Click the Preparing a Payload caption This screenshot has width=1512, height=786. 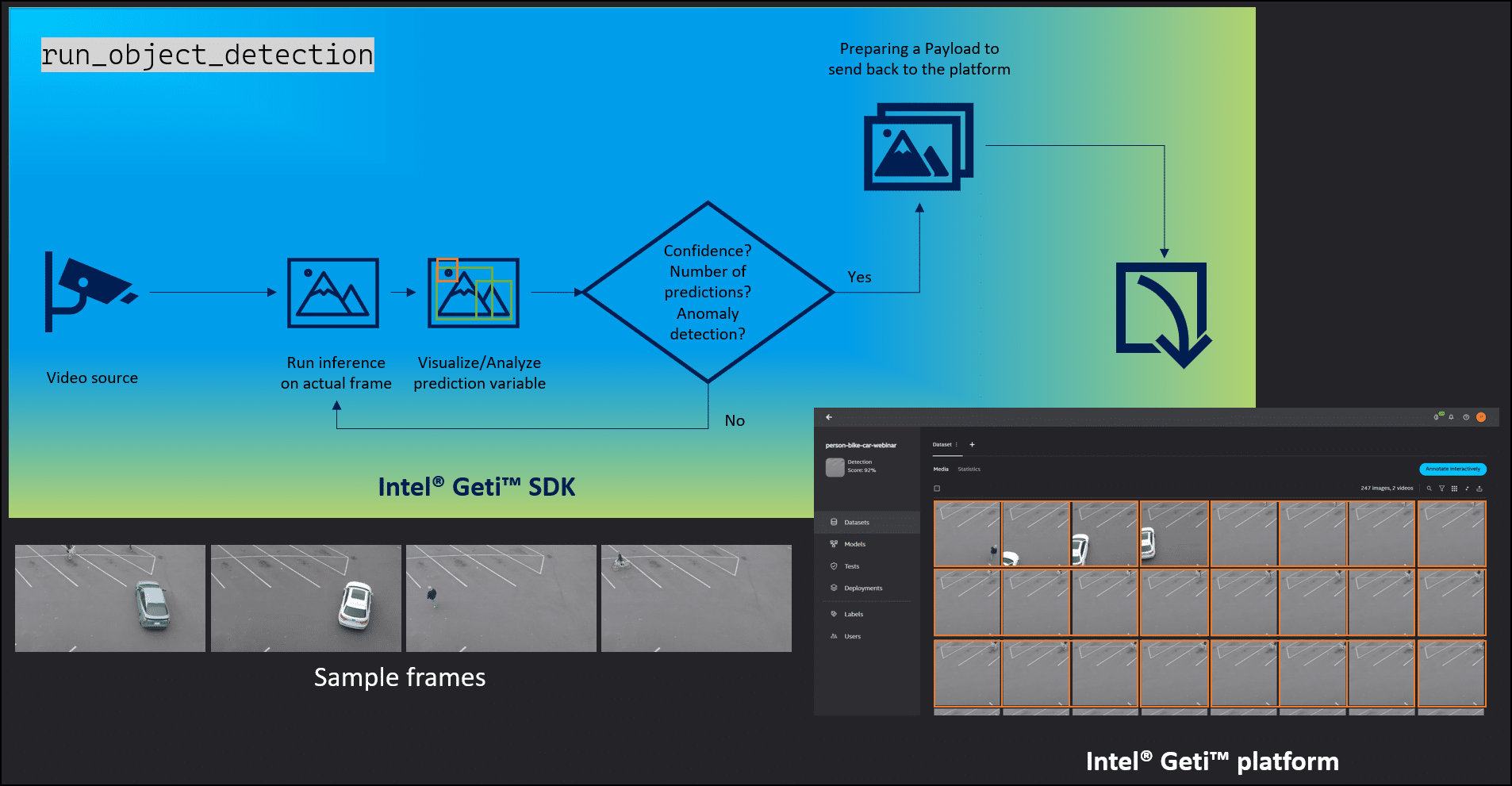click(x=919, y=59)
